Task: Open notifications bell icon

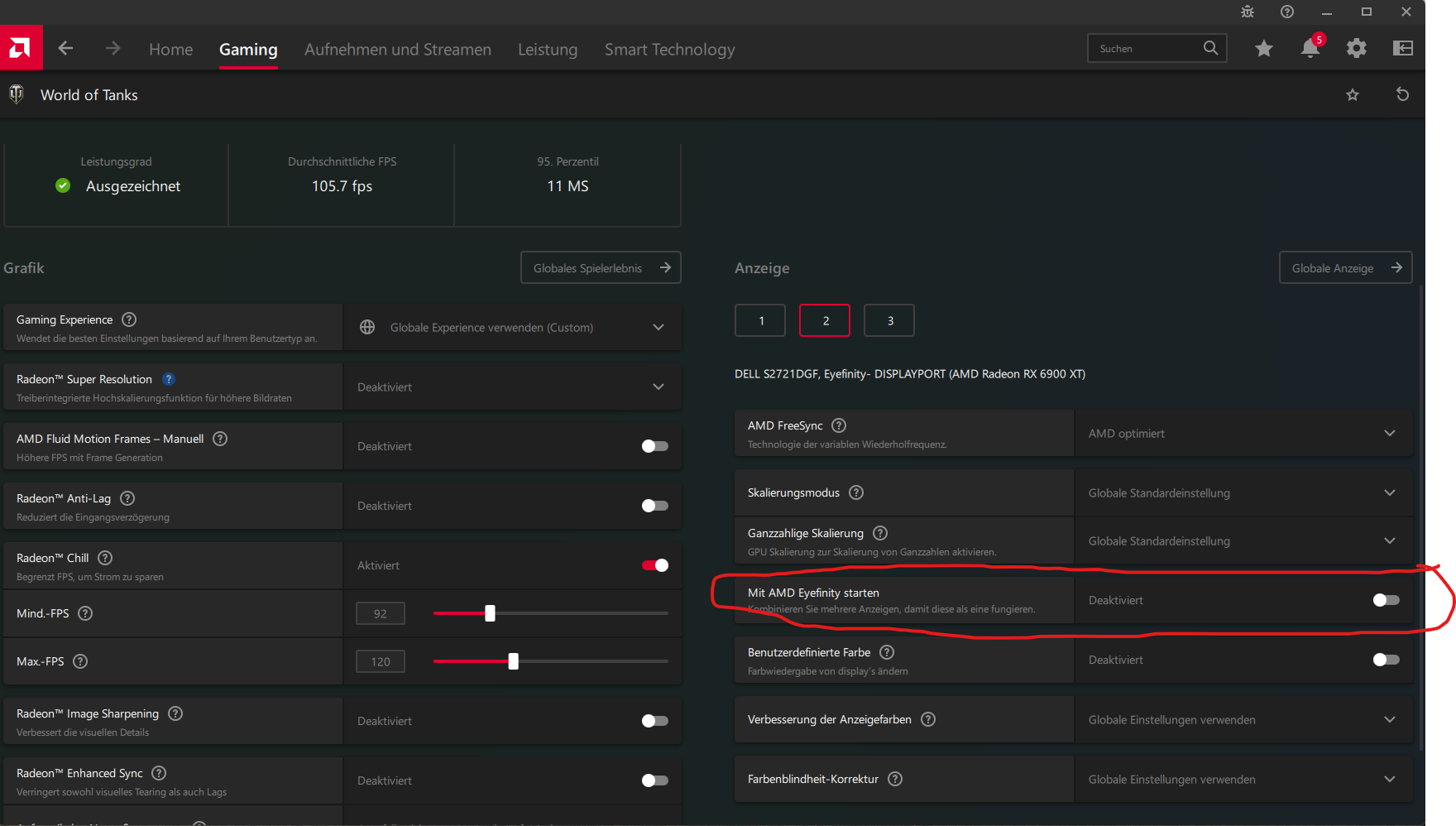Action: click(x=1310, y=48)
